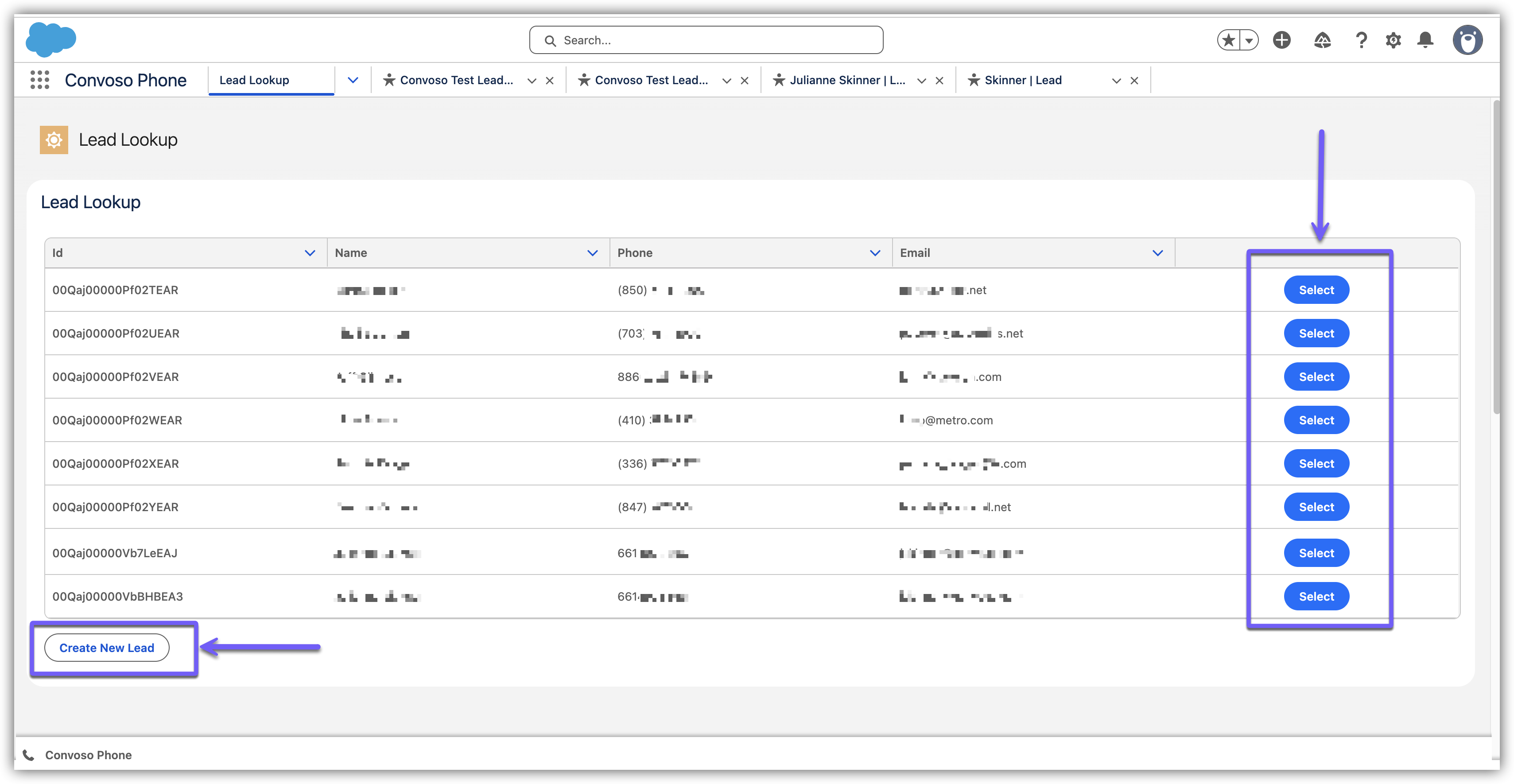Click the Salesforce cloud logo
This screenshot has height=784, width=1514.
[x=51, y=39]
